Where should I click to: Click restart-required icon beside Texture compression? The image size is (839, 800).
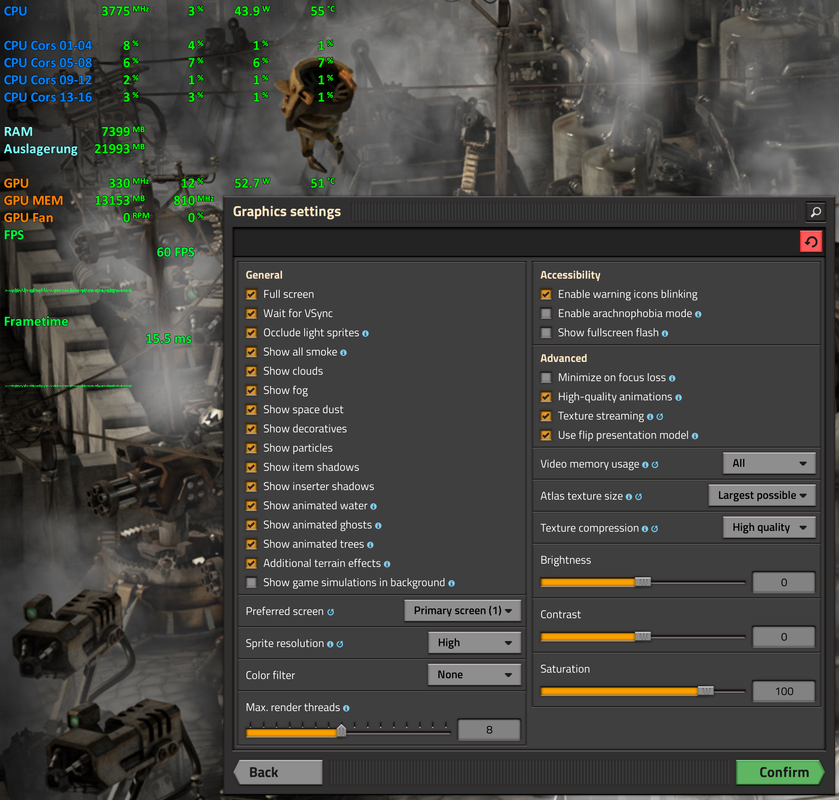click(x=654, y=529)
